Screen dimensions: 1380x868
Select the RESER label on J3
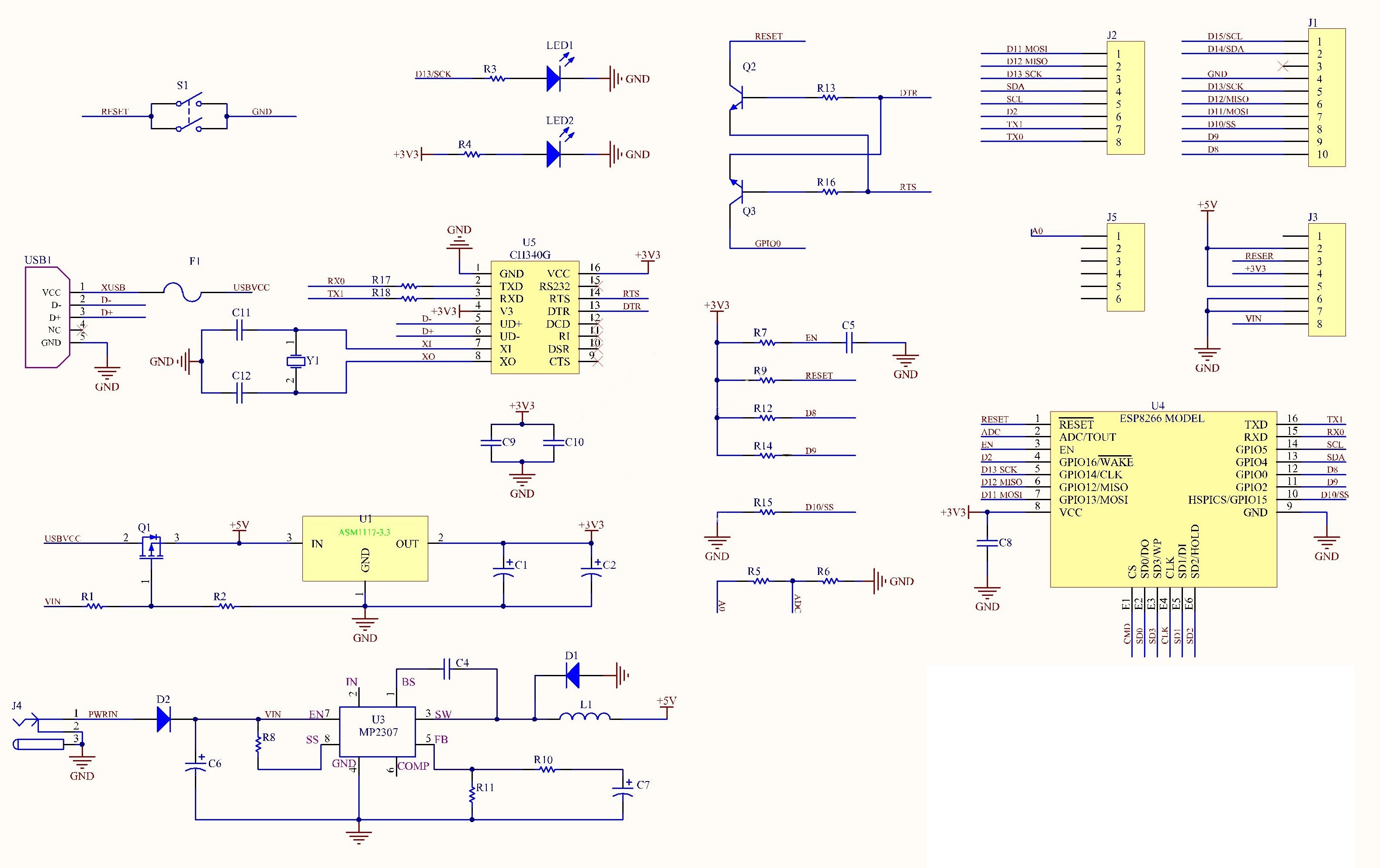(1259, 256)
